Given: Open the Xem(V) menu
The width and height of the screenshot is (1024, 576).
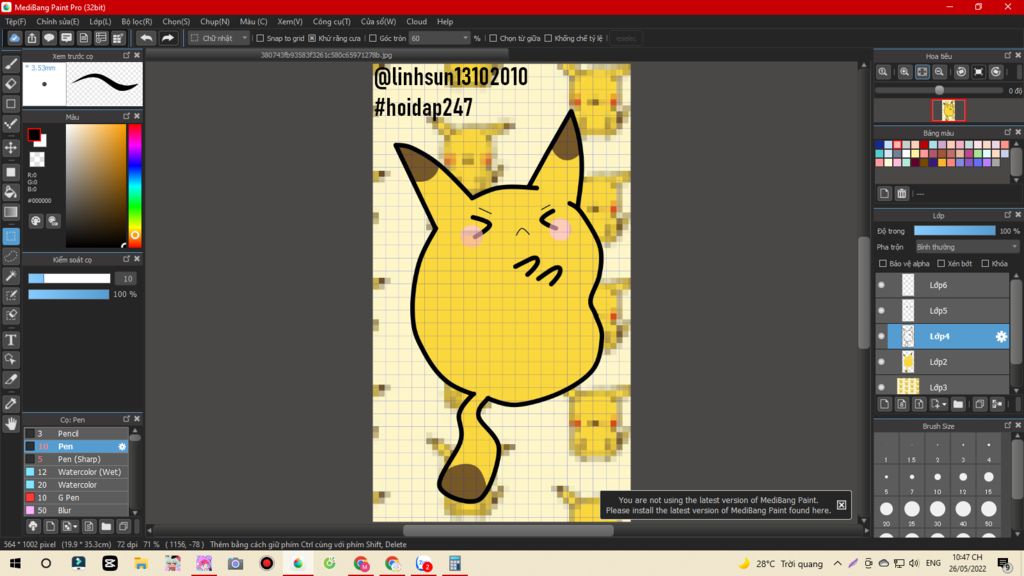Looking at the screenshot, I should (289, 22).
